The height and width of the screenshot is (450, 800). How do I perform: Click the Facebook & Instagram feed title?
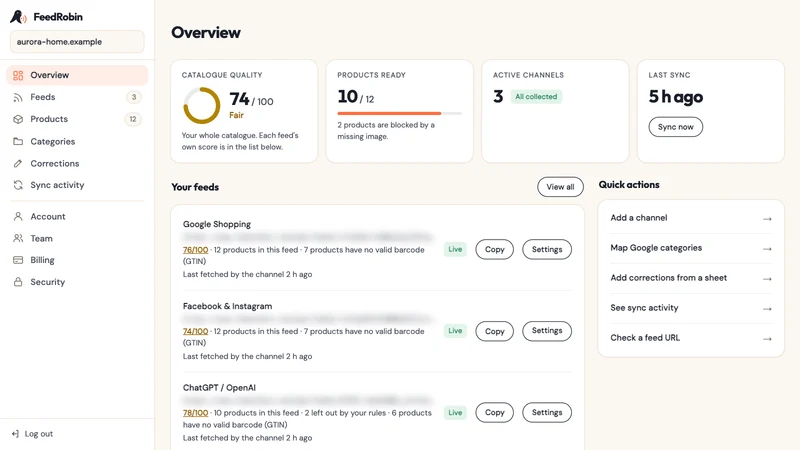point(228,306)
